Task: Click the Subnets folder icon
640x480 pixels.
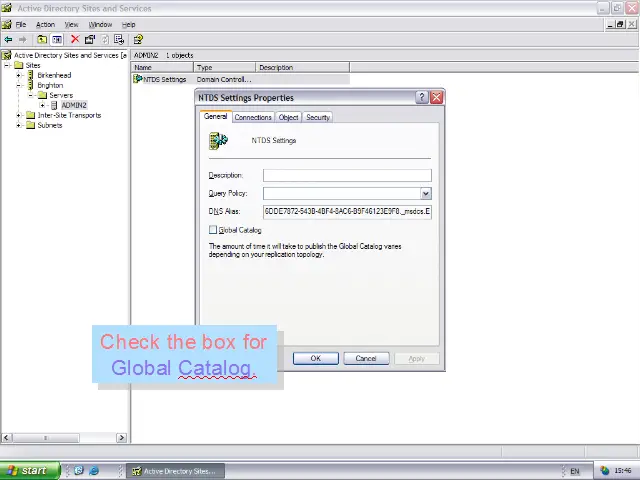Action: point(31,125)
